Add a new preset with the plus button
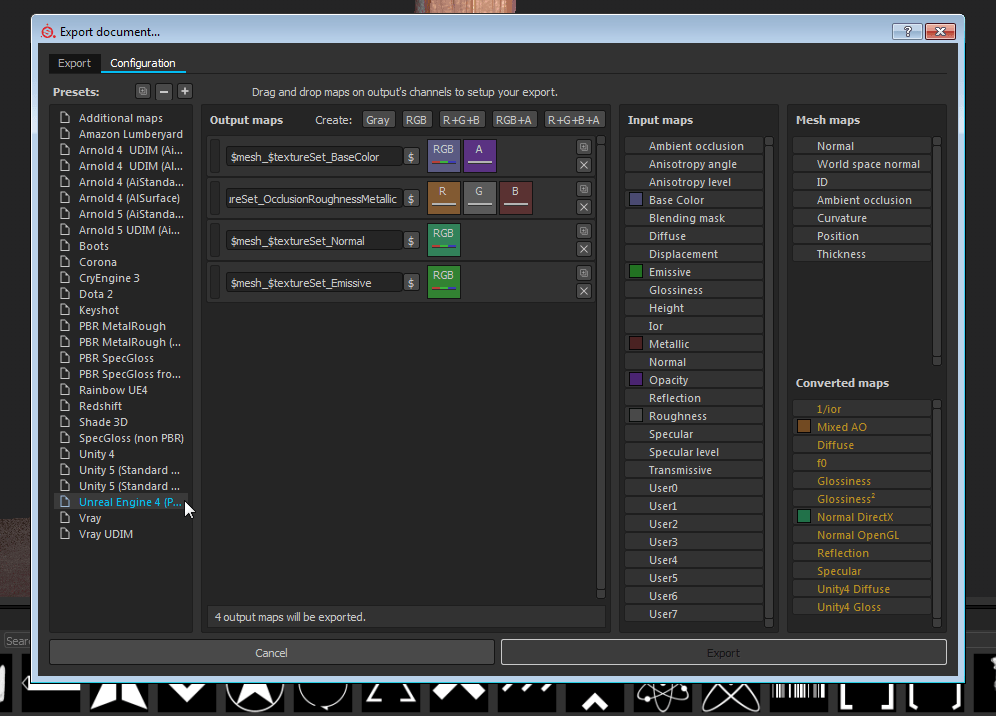Screen dimensions: 996x716 point(185,92)
